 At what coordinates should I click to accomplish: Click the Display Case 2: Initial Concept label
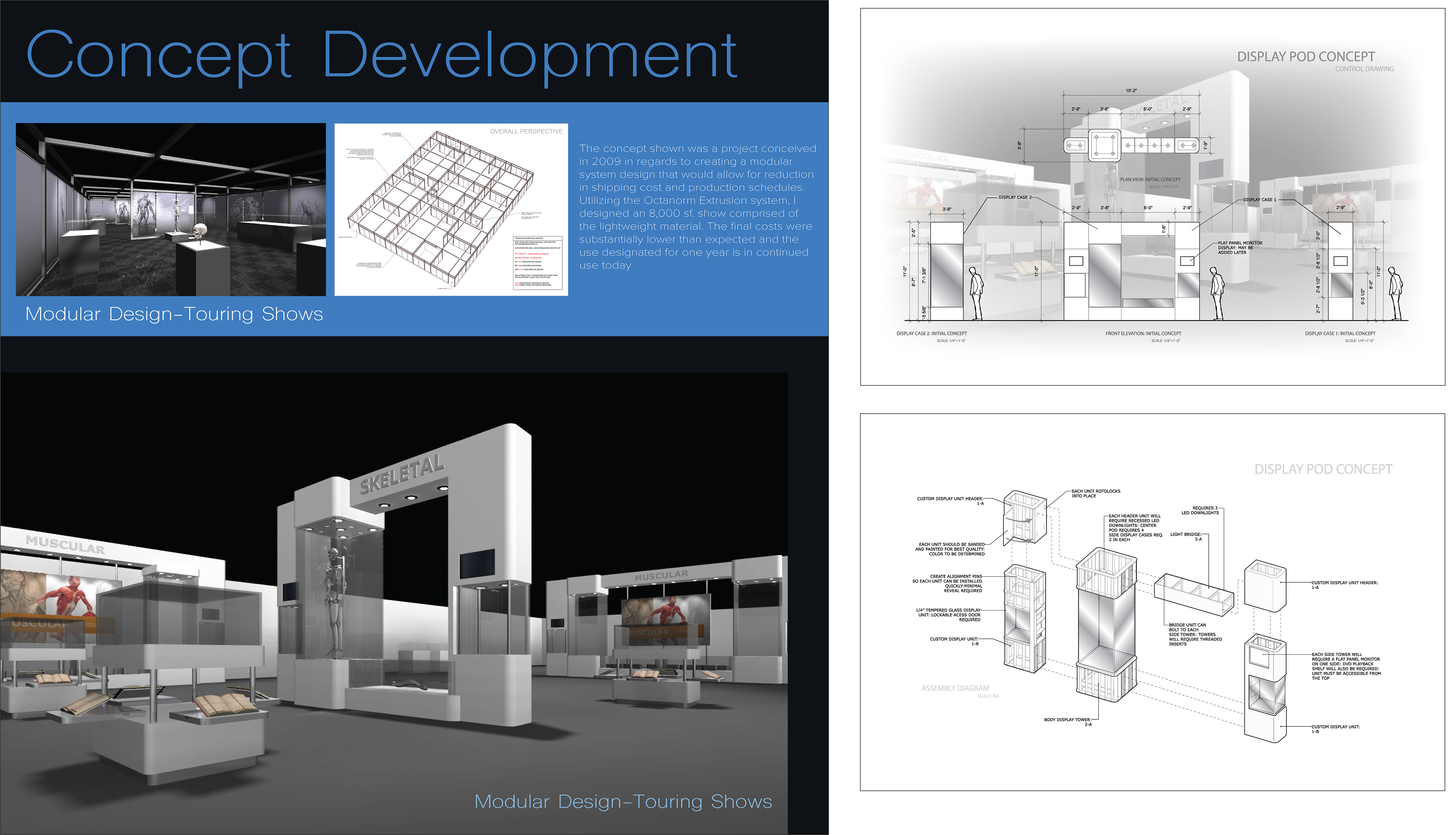click(x=931, y=333)
